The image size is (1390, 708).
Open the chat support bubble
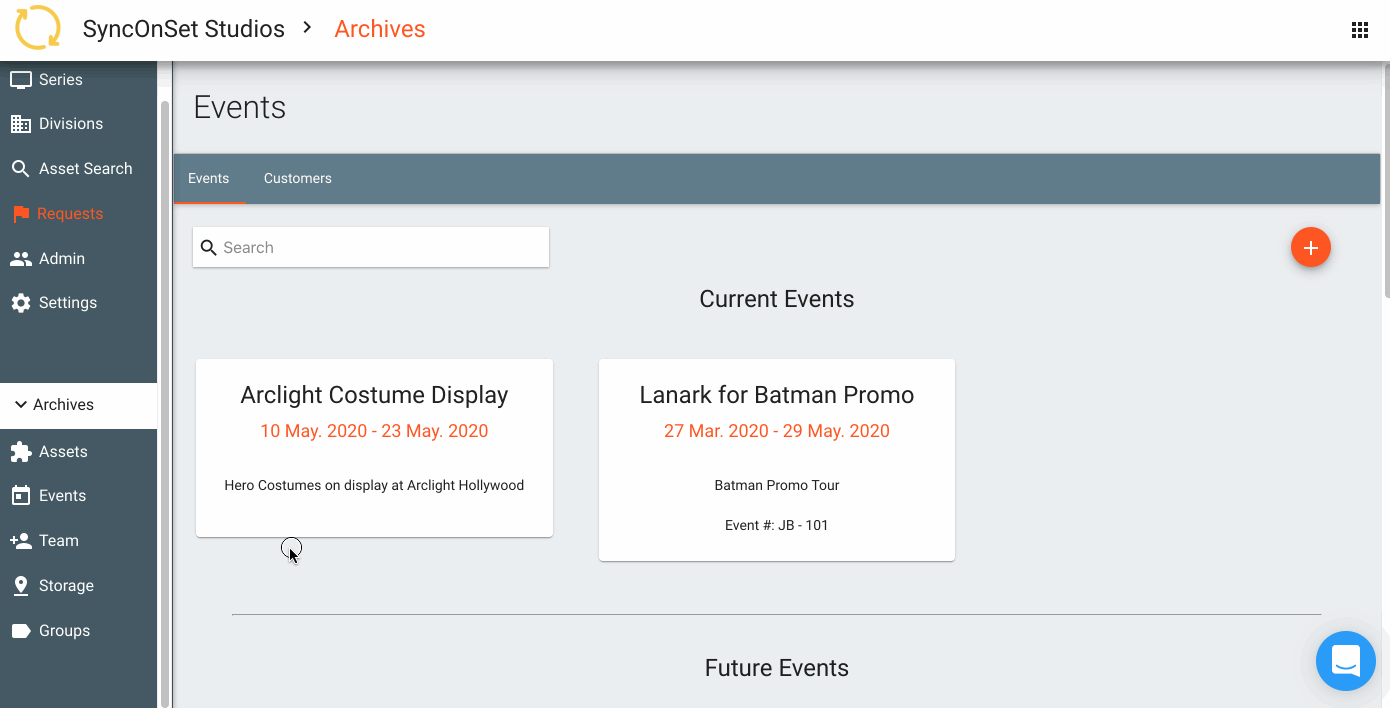1346,661
